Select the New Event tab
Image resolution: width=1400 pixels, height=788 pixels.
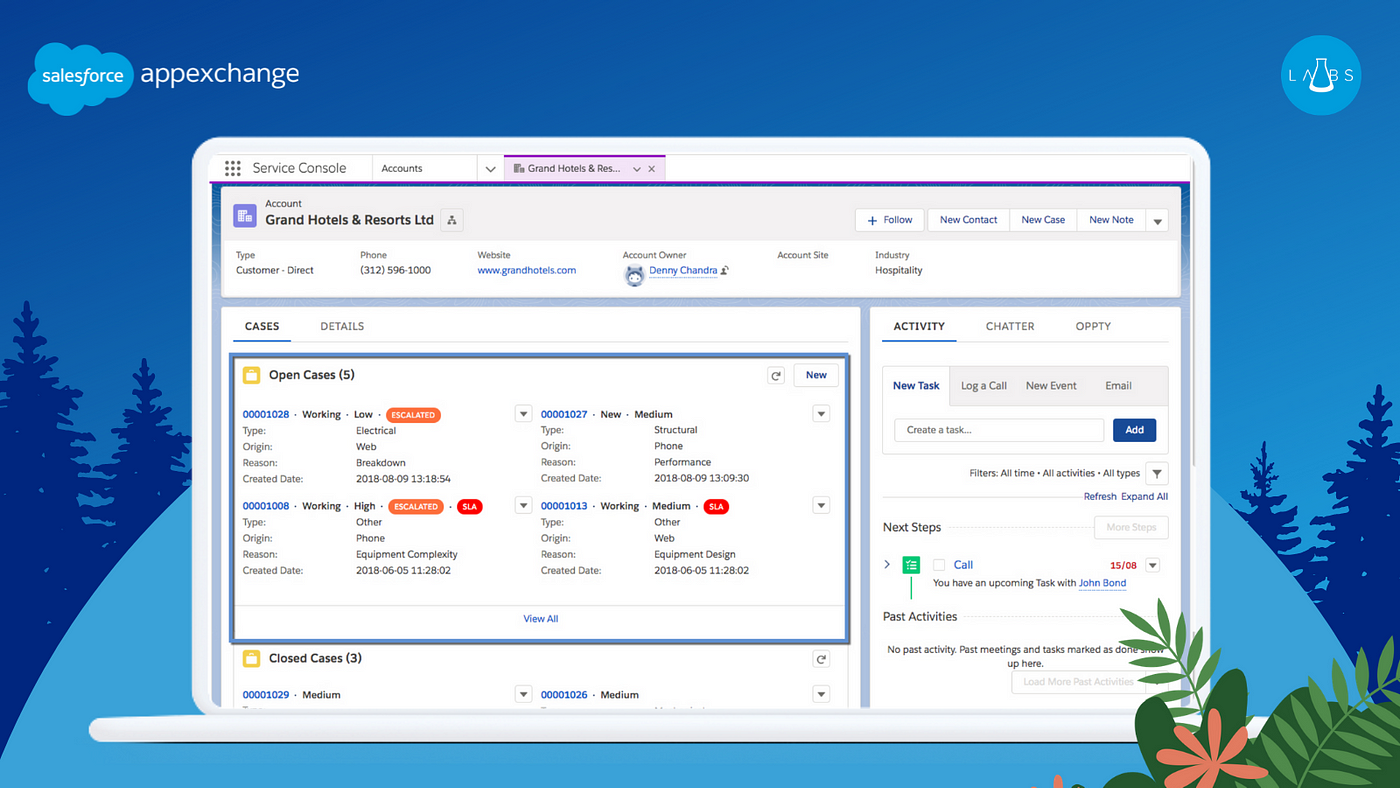[1051, 386]
